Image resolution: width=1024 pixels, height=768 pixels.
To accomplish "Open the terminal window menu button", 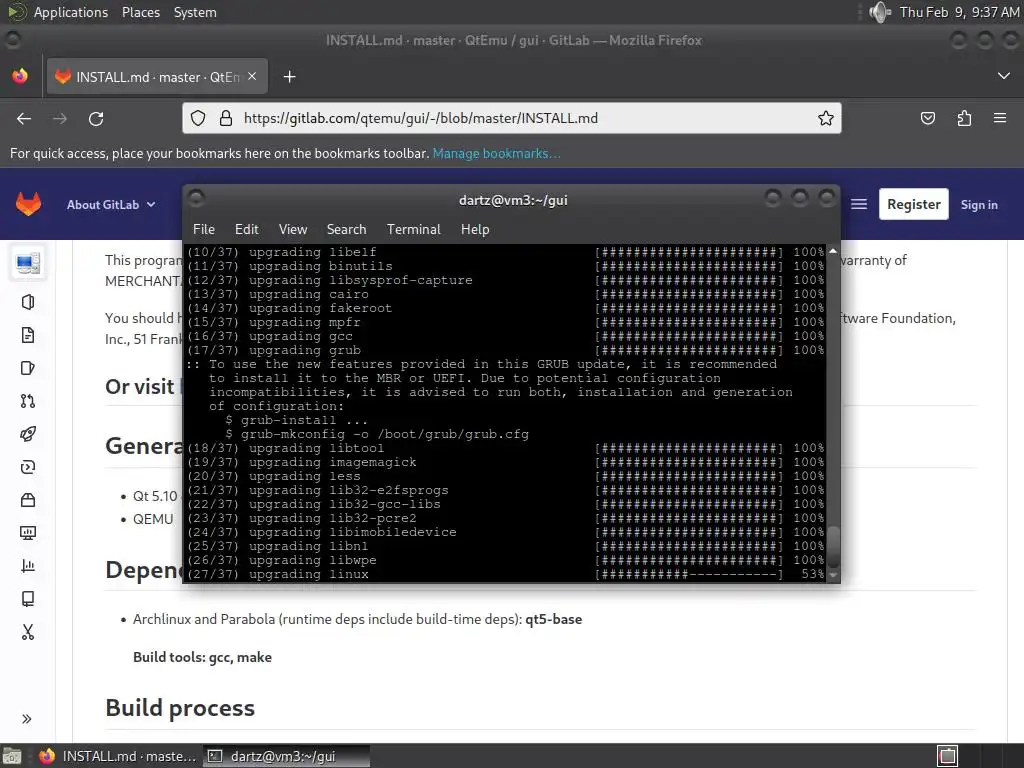I will [197, 198].
